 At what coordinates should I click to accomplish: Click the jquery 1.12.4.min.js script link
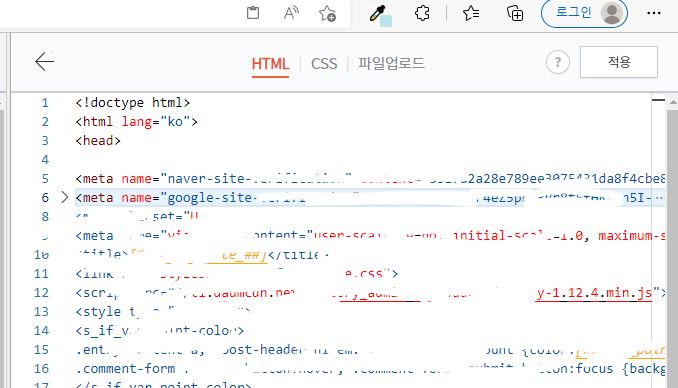594,293
